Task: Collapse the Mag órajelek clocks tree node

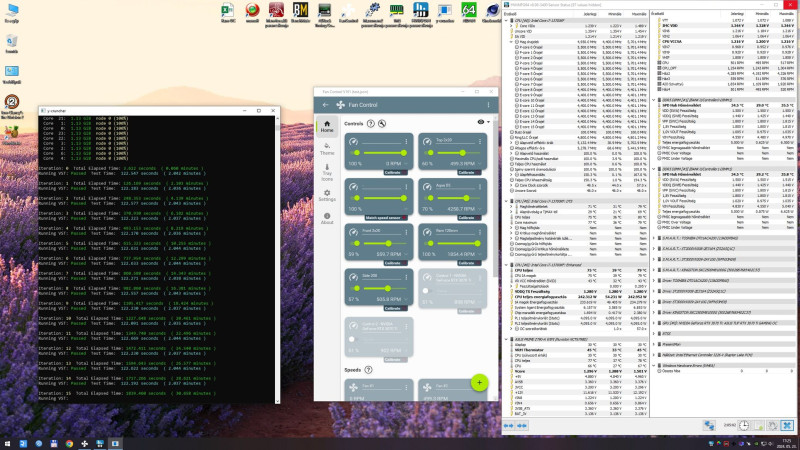Action: pyautogui.click(x=511, y=42)
